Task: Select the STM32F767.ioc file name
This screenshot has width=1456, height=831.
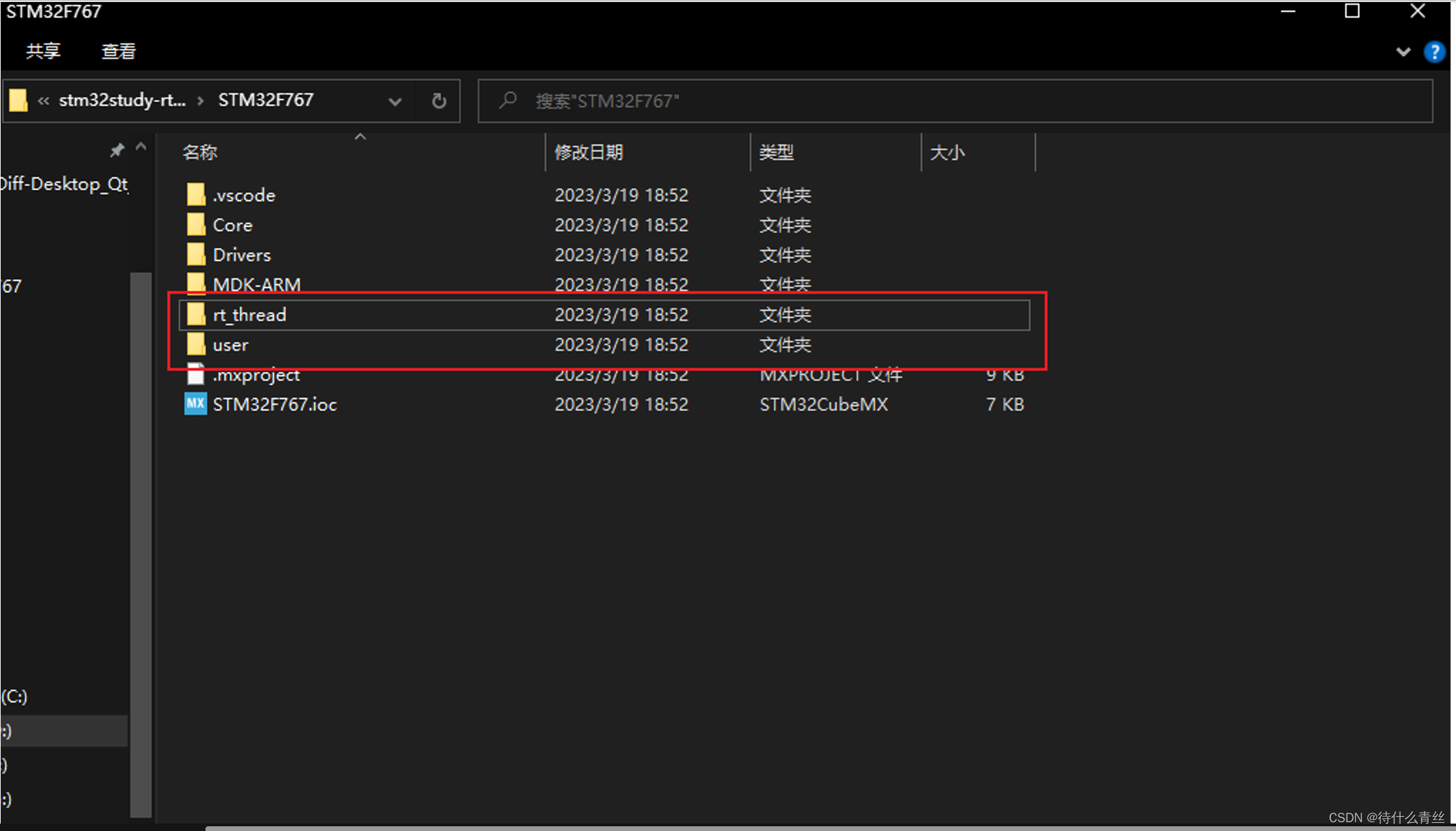Action: pos(274,404)
